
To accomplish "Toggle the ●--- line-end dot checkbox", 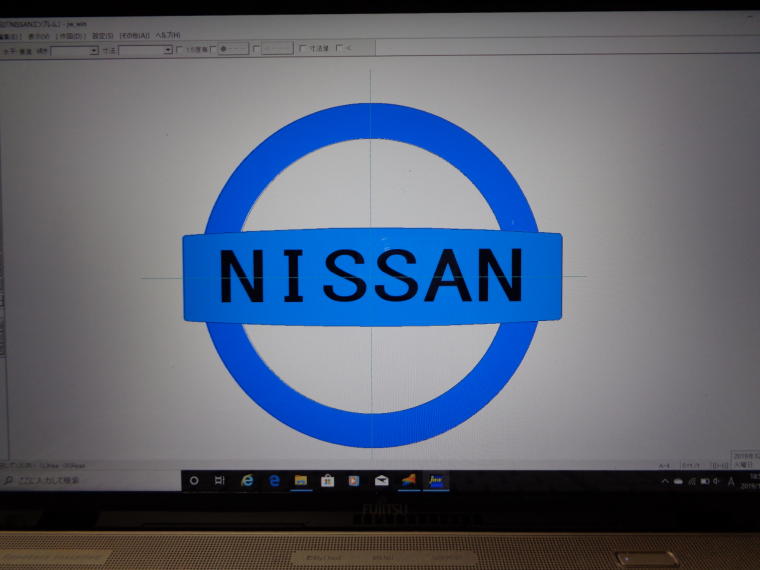I will click(213, 49).
